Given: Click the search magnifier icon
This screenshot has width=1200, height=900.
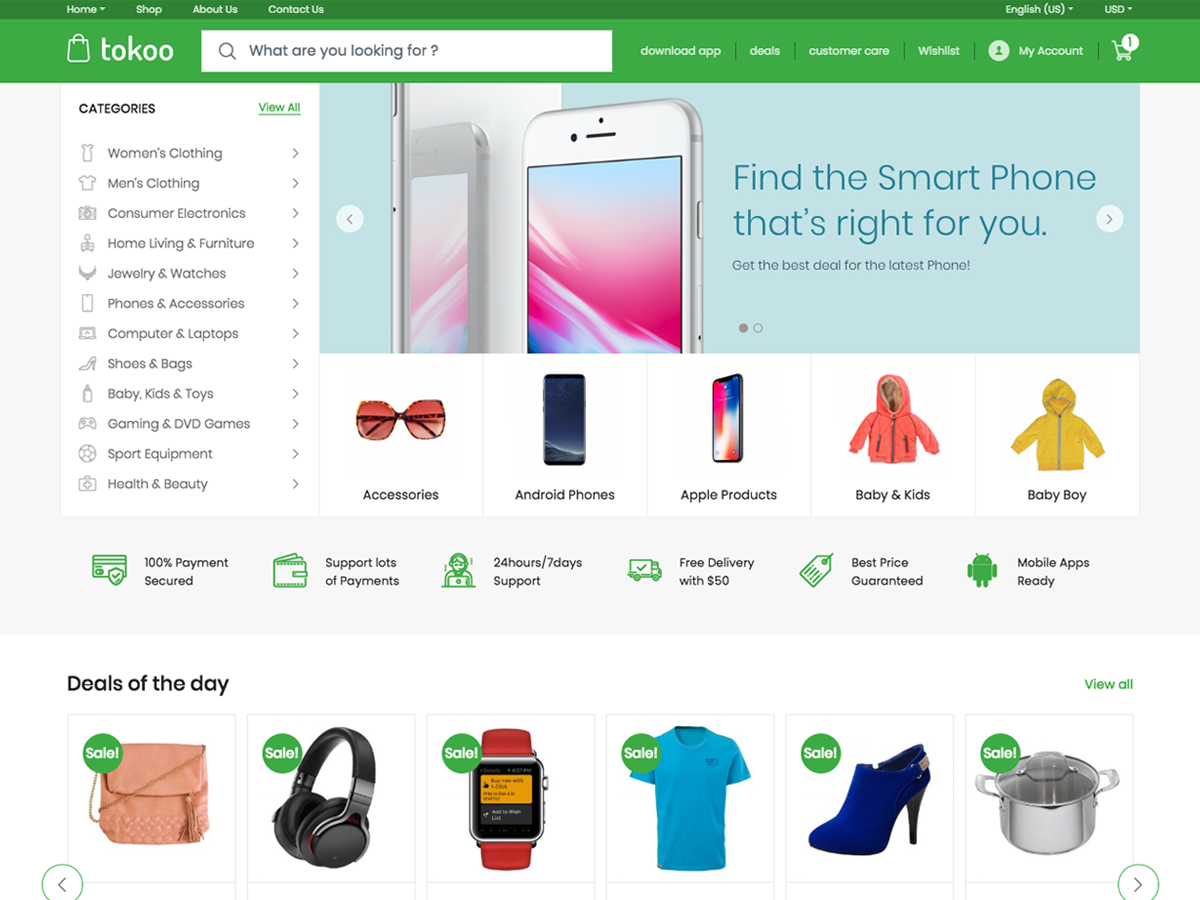Looking at the screenshot, I should pos(227,51).
